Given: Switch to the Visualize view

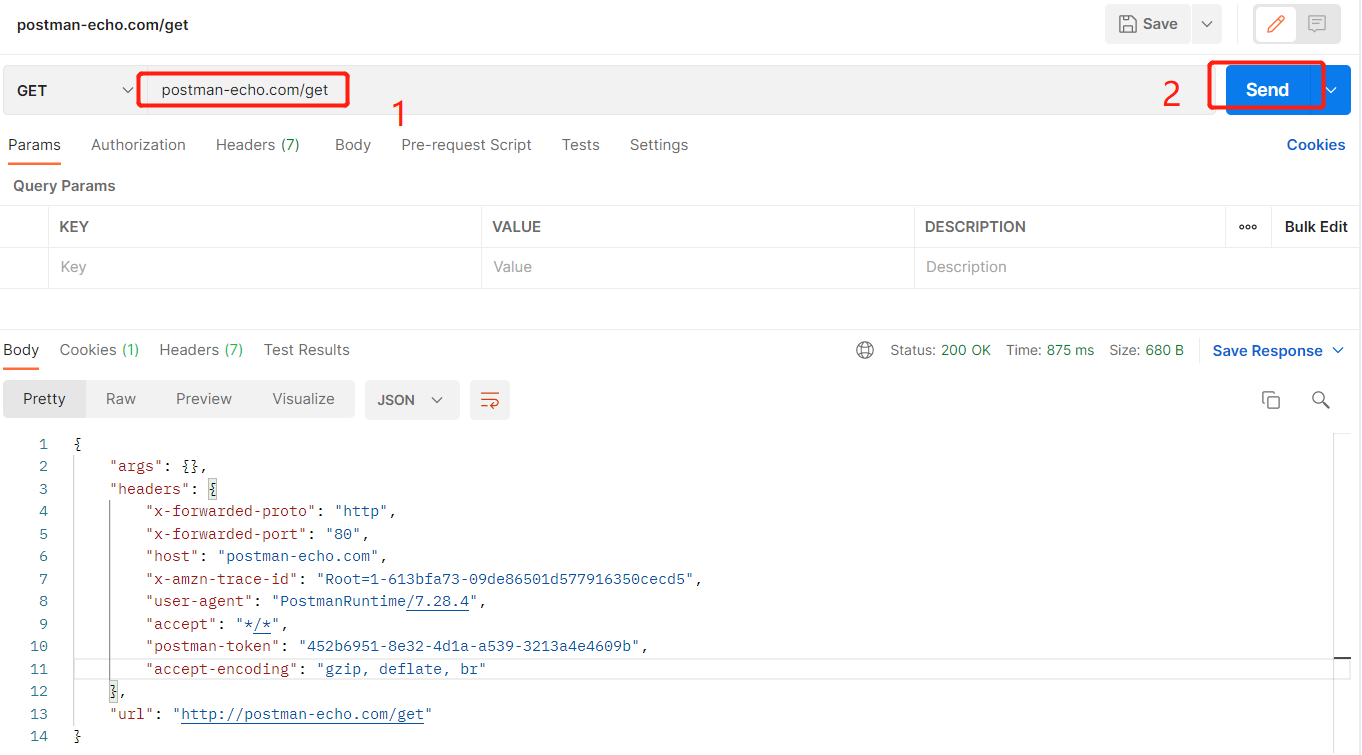Looking at the screenshot, I should pyautogui.click(x=303, y=399).
